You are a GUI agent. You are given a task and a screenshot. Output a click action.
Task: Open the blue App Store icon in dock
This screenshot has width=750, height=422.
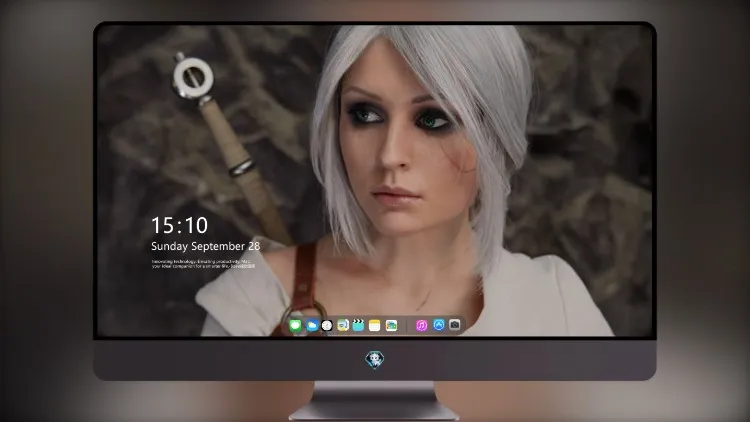point(439,325)
